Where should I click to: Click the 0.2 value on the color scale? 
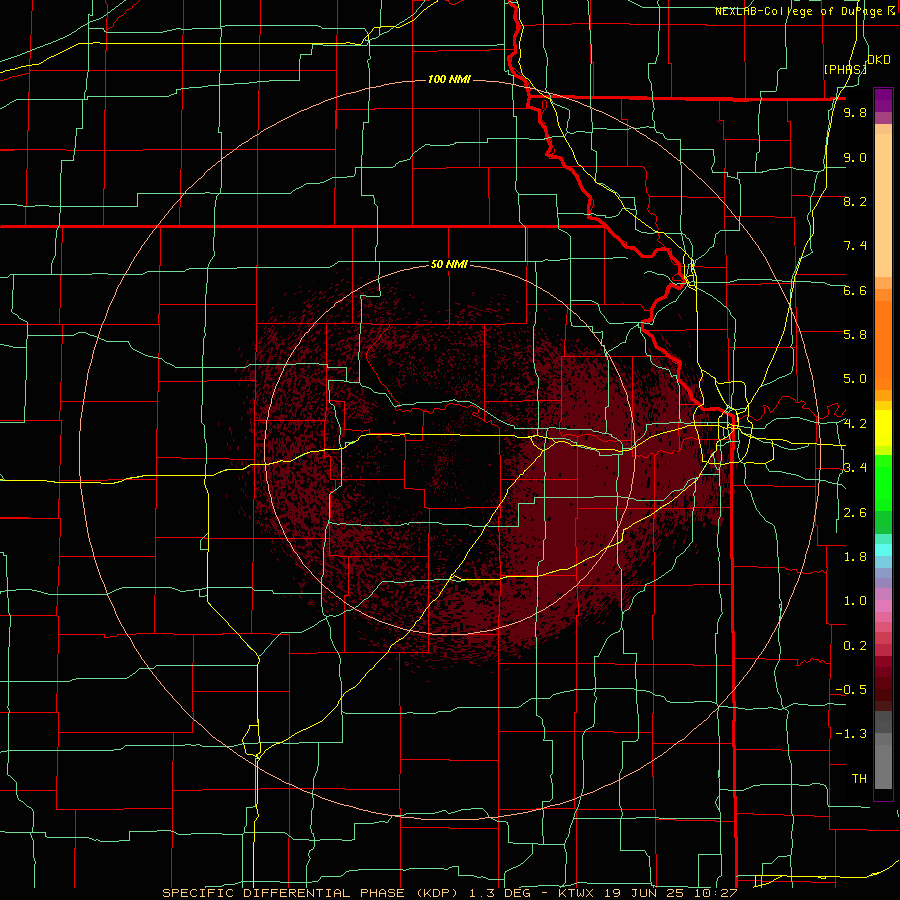point(855,646)
